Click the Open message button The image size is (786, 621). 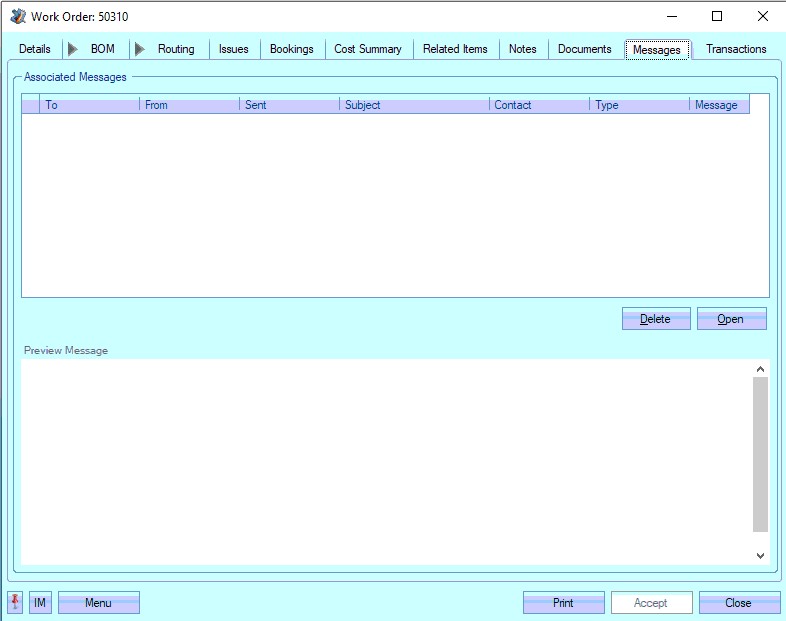click(731, 319)
